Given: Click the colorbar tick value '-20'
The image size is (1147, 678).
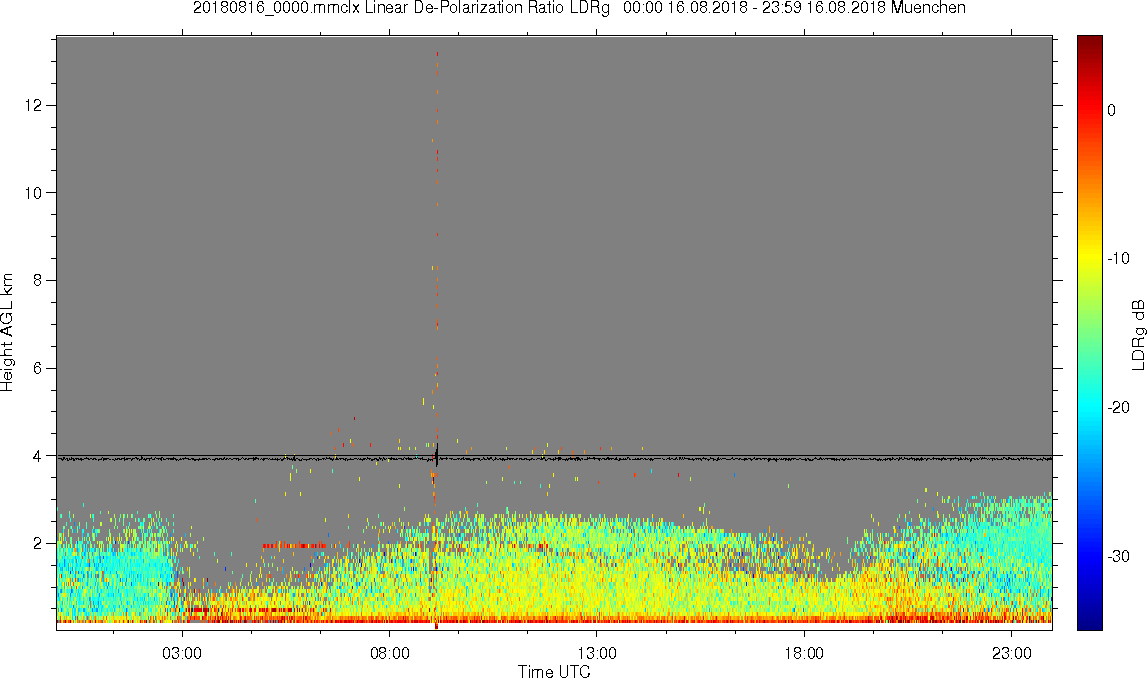Looking at the screenshot, I should pyautogui.click(x=1118, y=407).
